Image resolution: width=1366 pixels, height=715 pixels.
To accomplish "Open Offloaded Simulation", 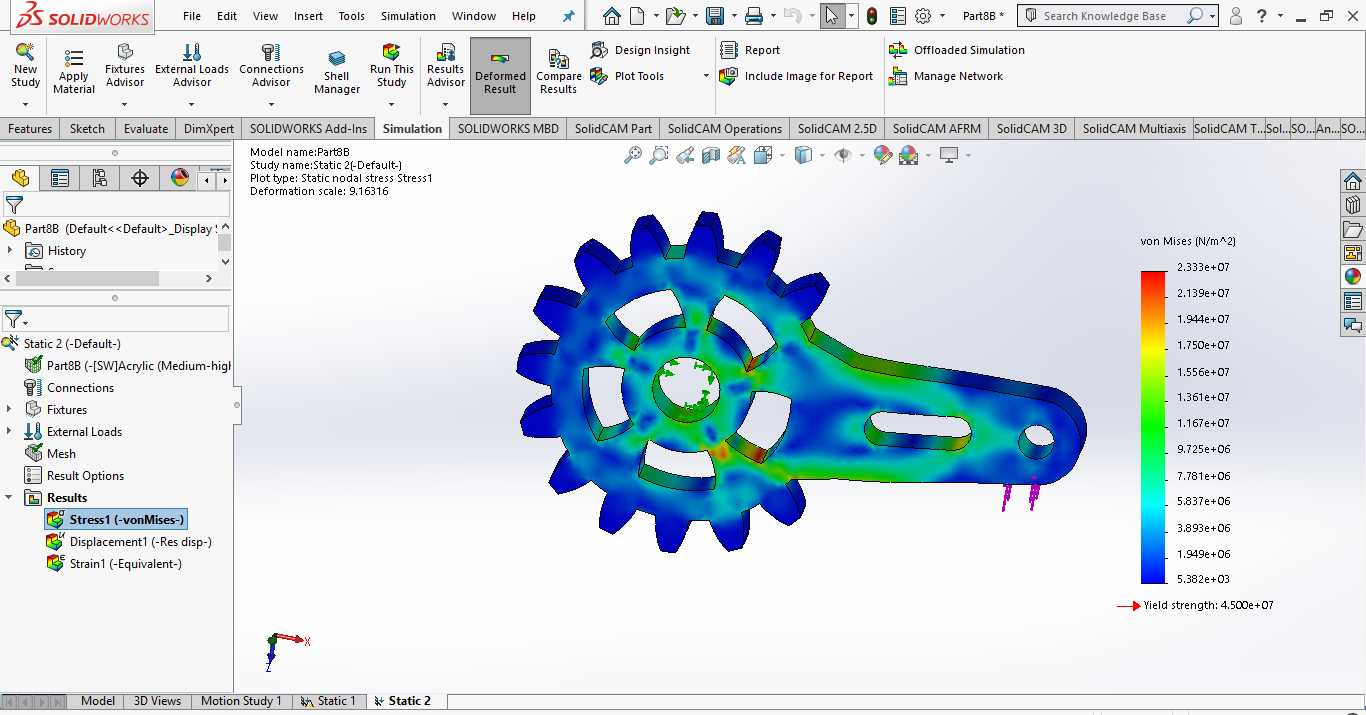I will coord(957,50).
